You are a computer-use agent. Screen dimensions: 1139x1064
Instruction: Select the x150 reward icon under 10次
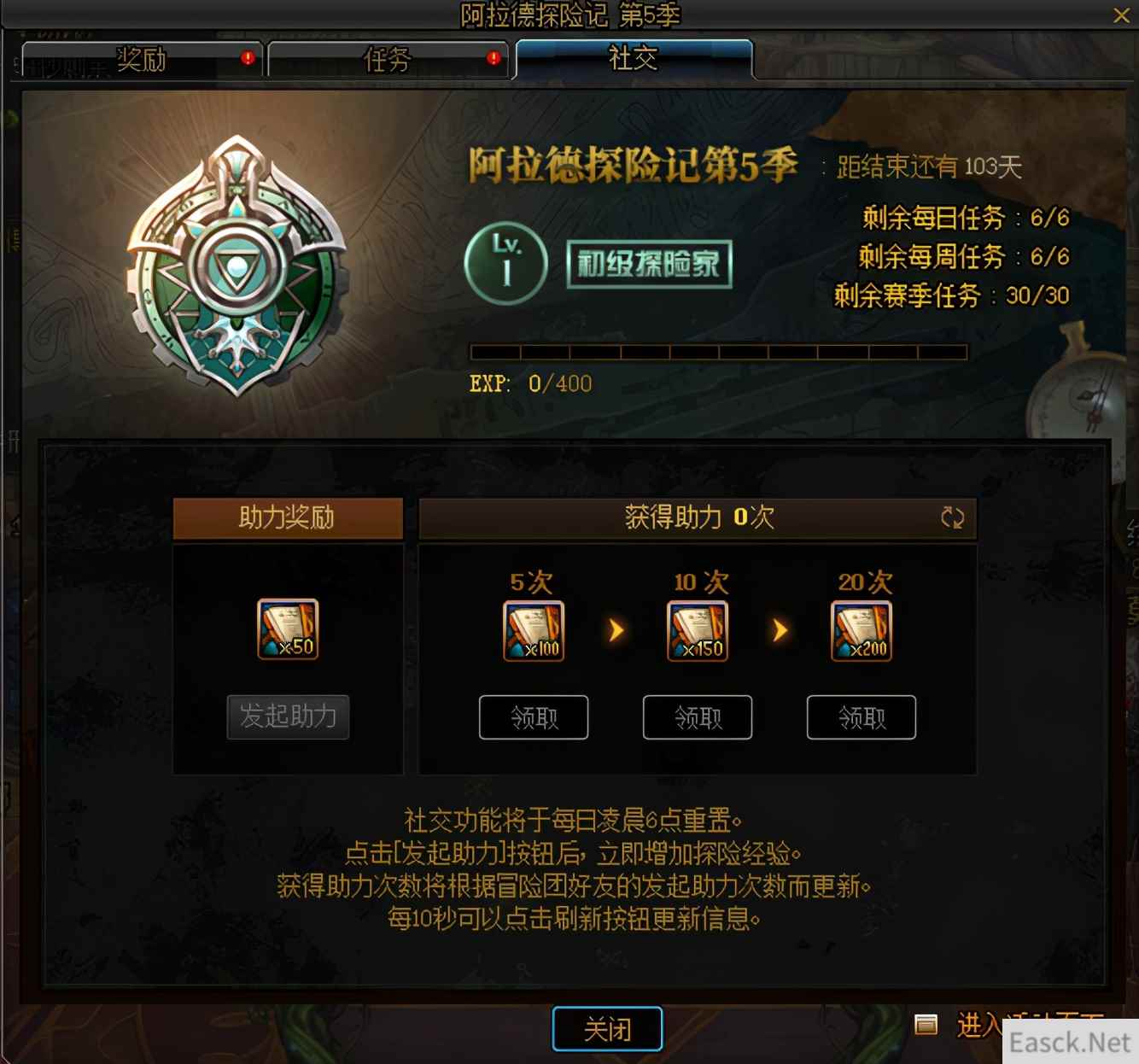click(698, 631)
